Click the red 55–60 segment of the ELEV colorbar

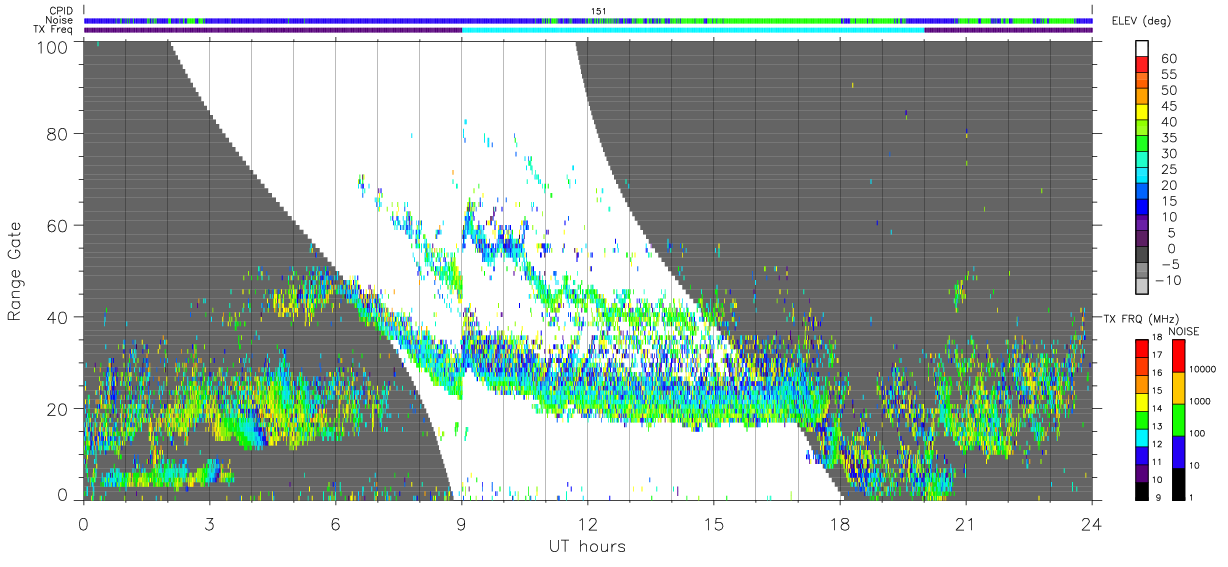pyautogui.click(x=1143, y=65)
